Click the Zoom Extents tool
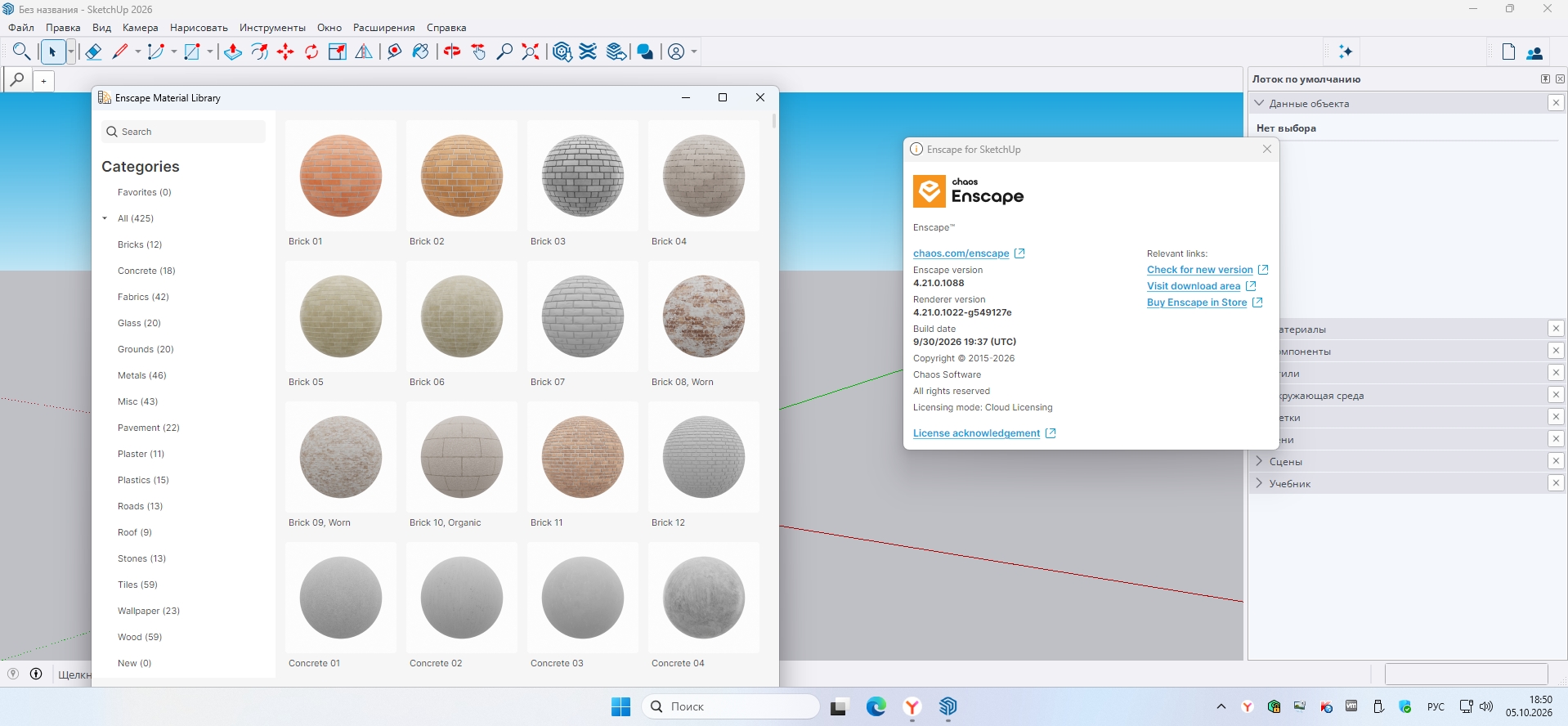 531,52
